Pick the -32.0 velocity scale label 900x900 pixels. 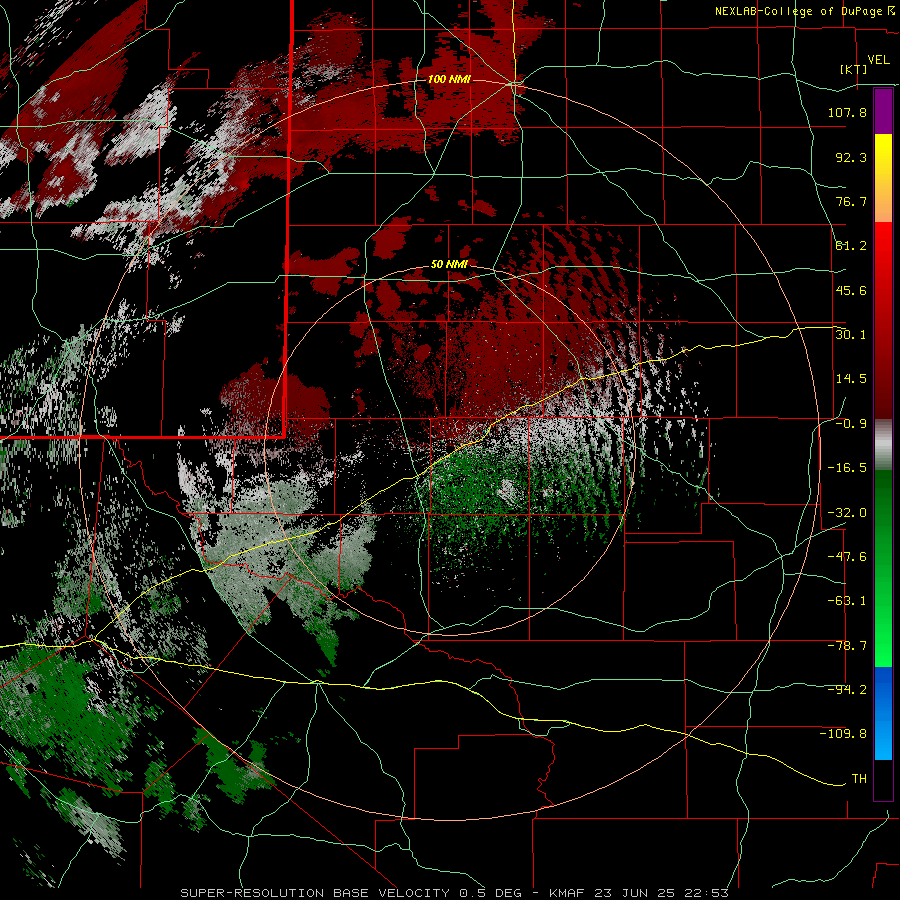click(x=847, y=513)
